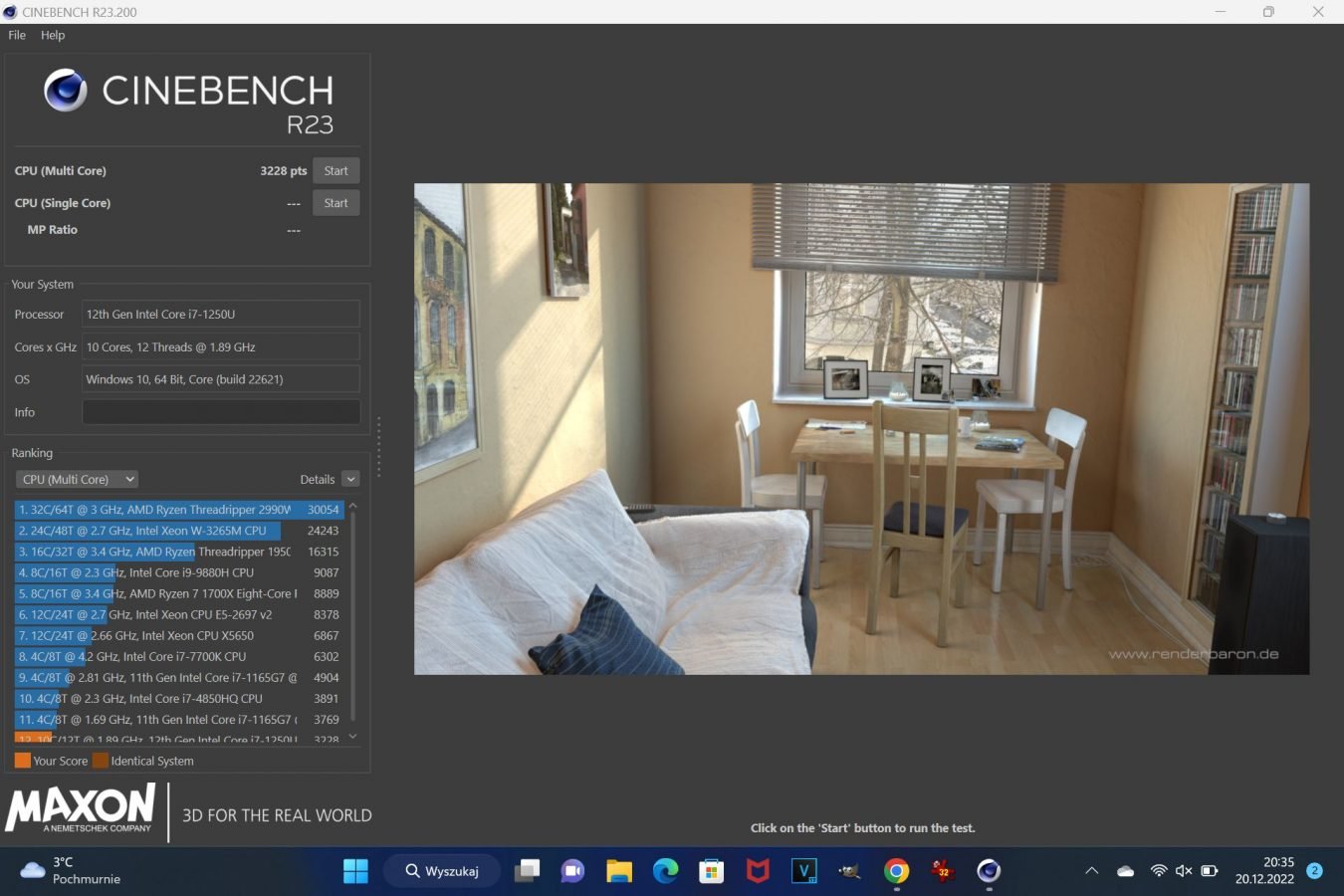Select ranking row 4C/8T @ 1.69 GHz i7-1165G7
1344x896 pixels.
point(179,719)
